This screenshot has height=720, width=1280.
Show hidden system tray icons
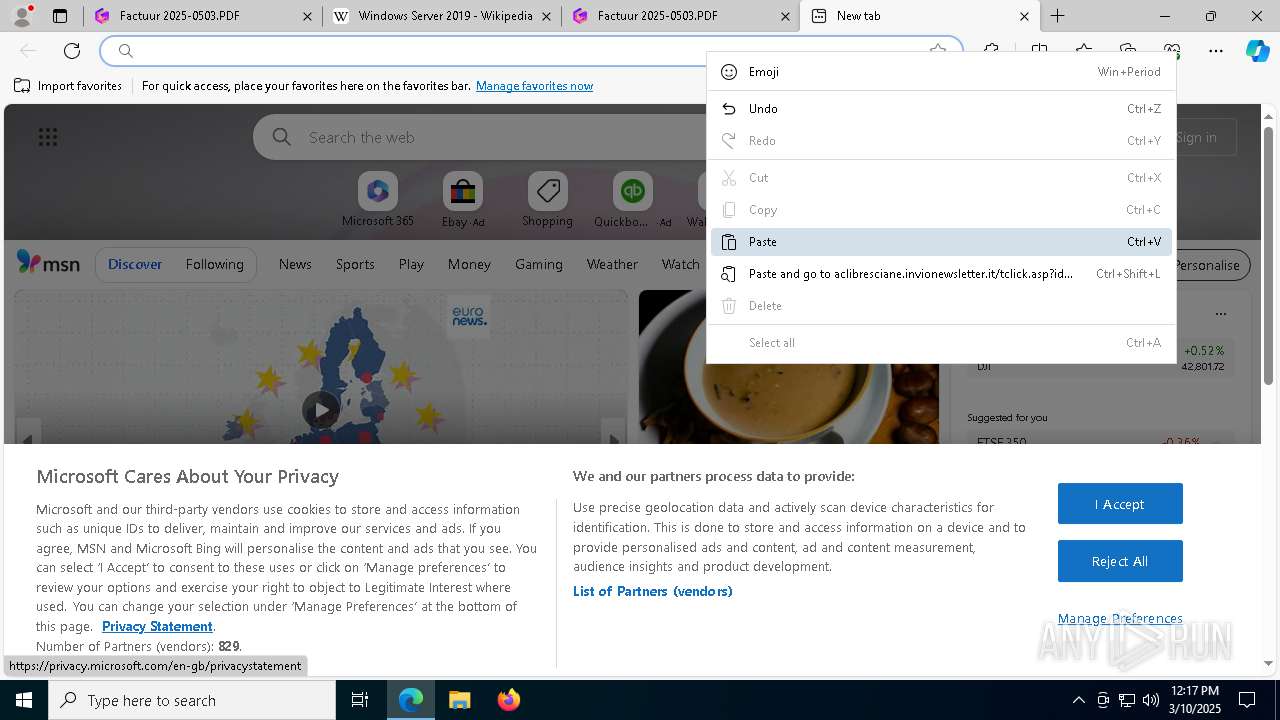tap(1078, 700)
